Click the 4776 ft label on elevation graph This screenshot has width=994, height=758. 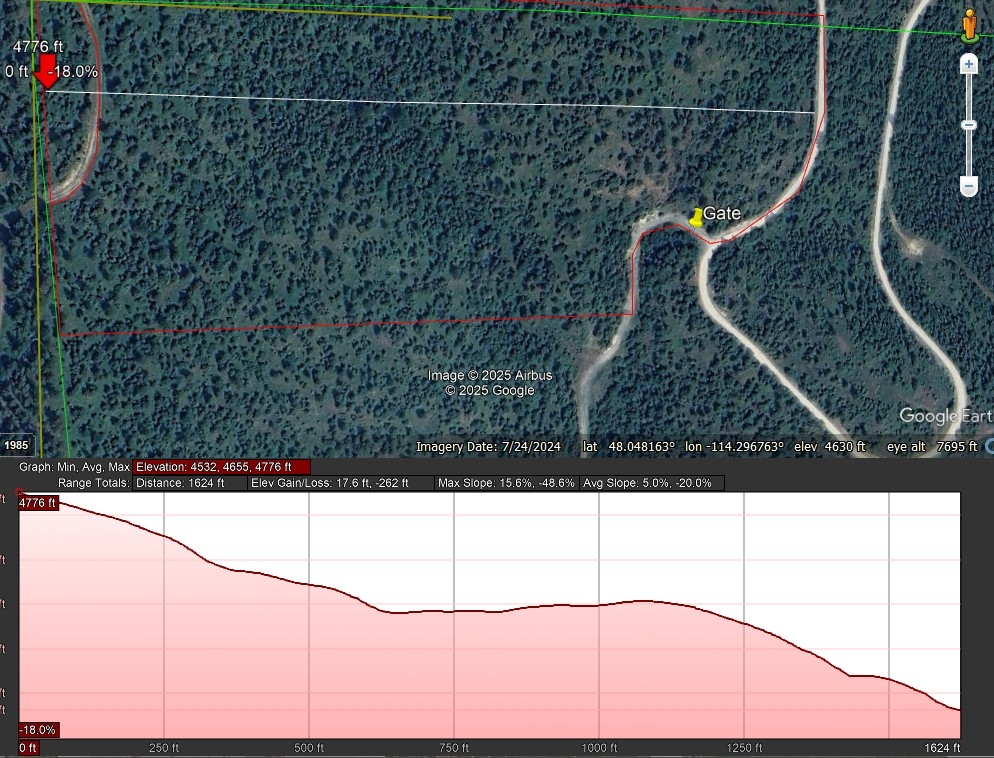pyautogui.click(x=39, y=503)
